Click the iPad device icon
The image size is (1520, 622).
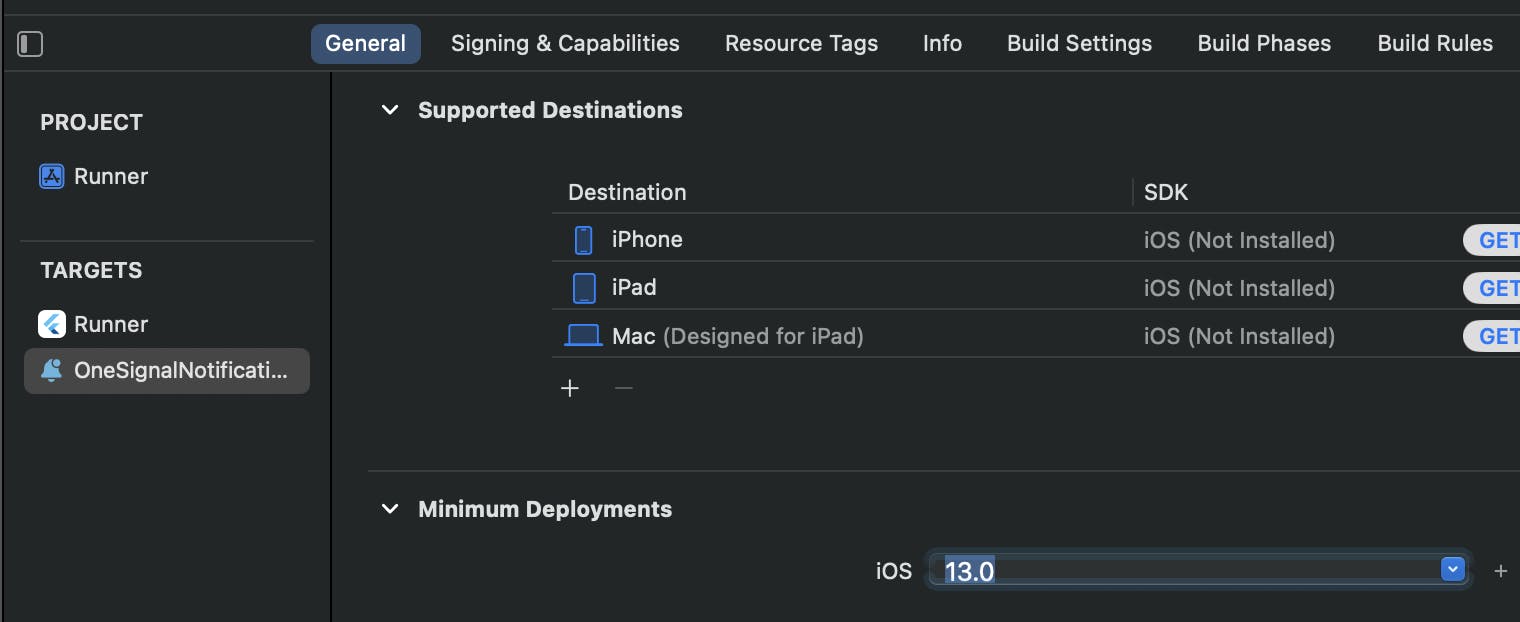coord(584,288)
